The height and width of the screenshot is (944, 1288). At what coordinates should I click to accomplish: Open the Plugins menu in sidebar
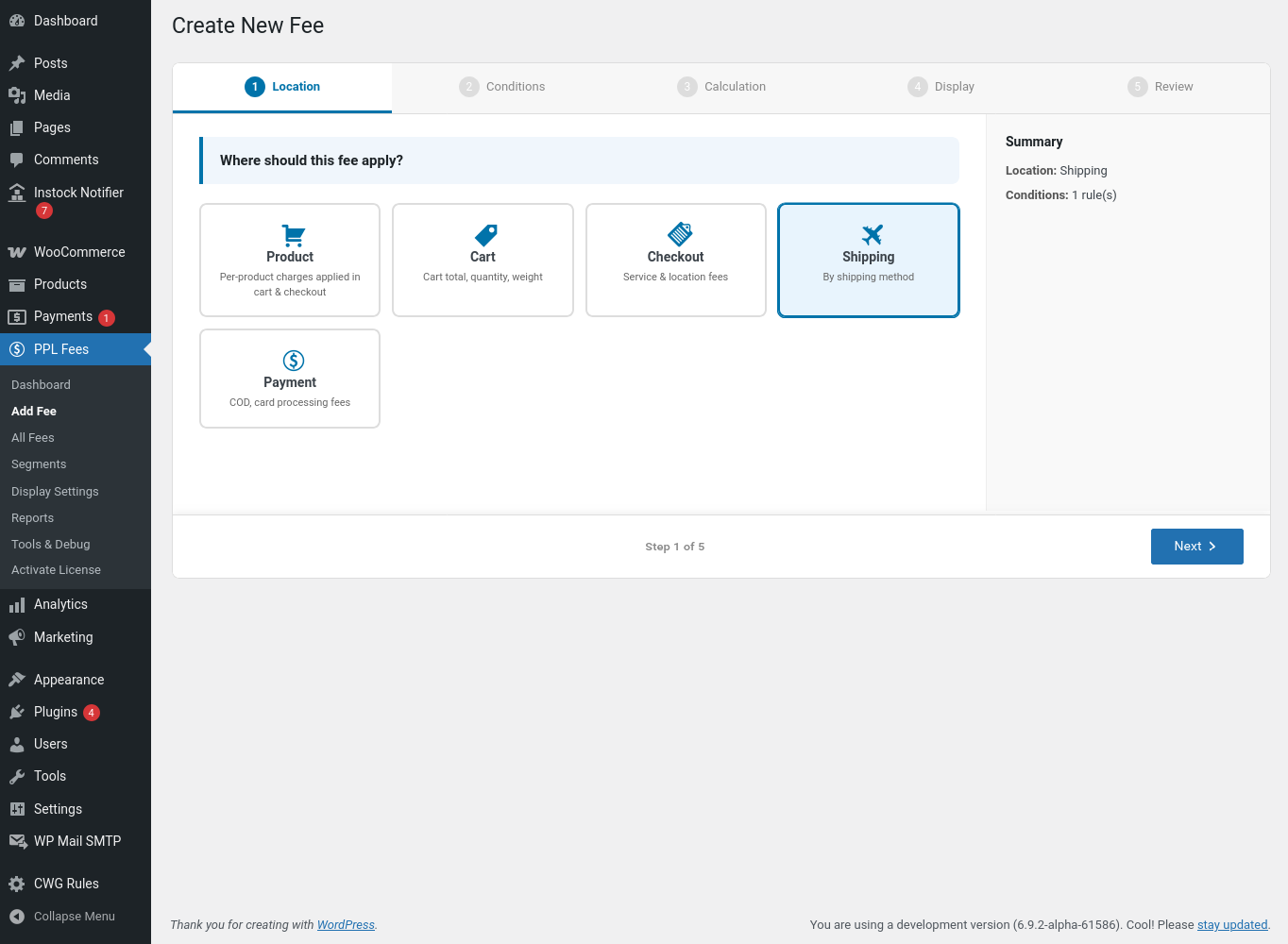[x=56, y=712]
